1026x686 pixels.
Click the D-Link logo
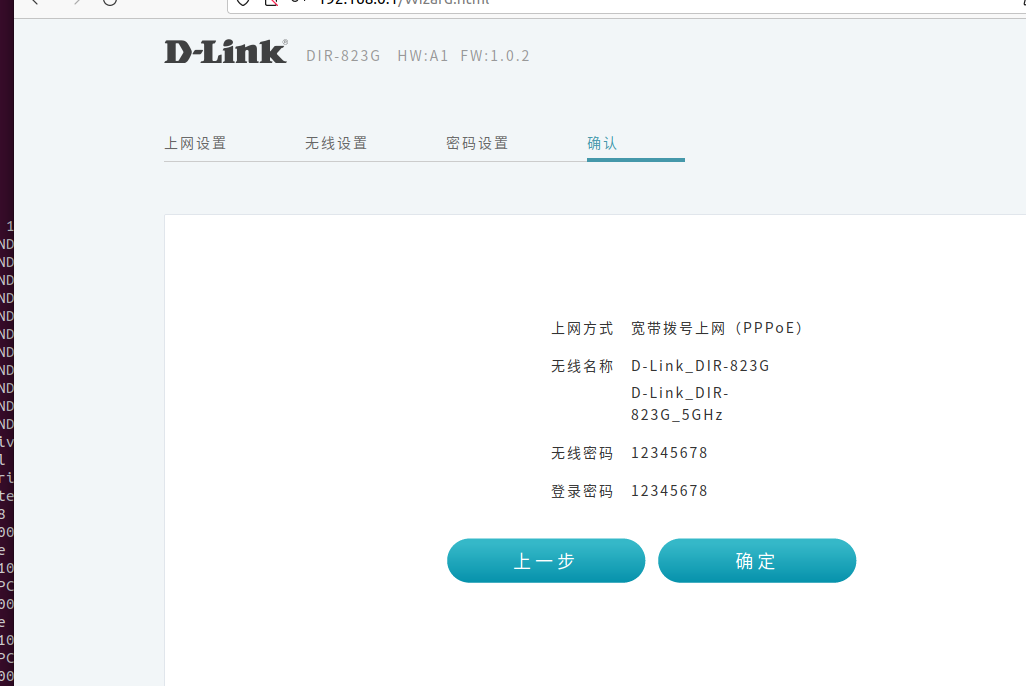pyautogui.click(x=226, y=52)
